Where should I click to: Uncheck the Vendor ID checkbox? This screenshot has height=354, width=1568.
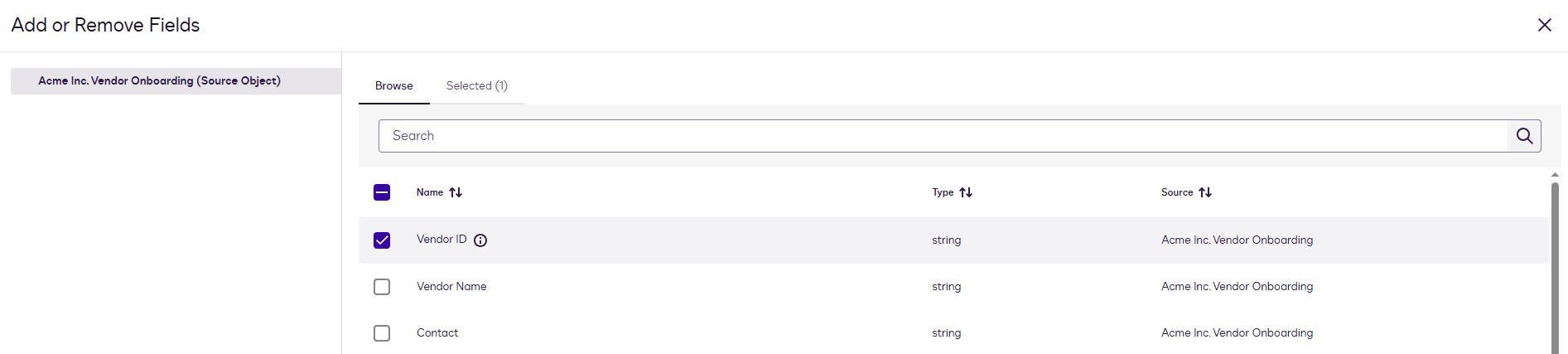[x=382, y=240]
